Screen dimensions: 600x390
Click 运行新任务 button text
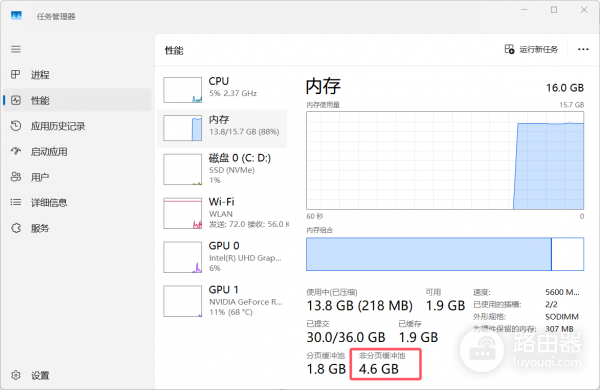point(538,49)
